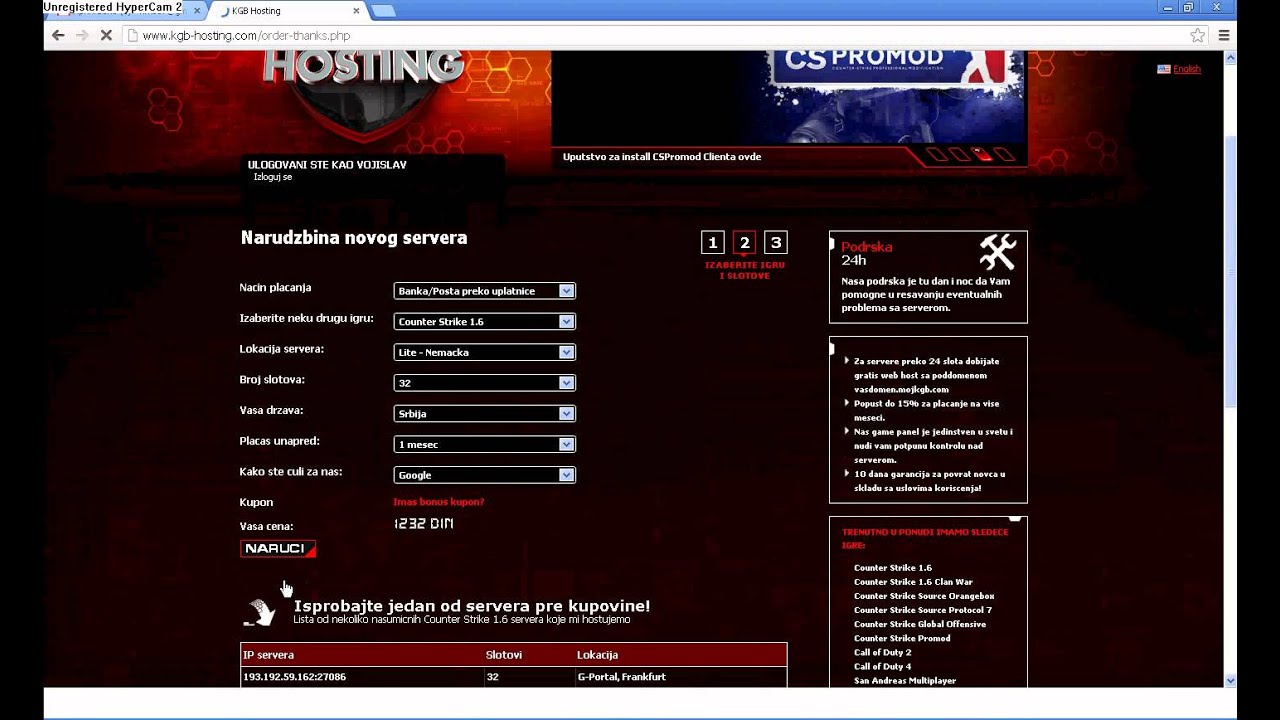Viewport: 1280px width, 720px height.
Task: Click the page scrollbar up arrow
Action: 1230,58
